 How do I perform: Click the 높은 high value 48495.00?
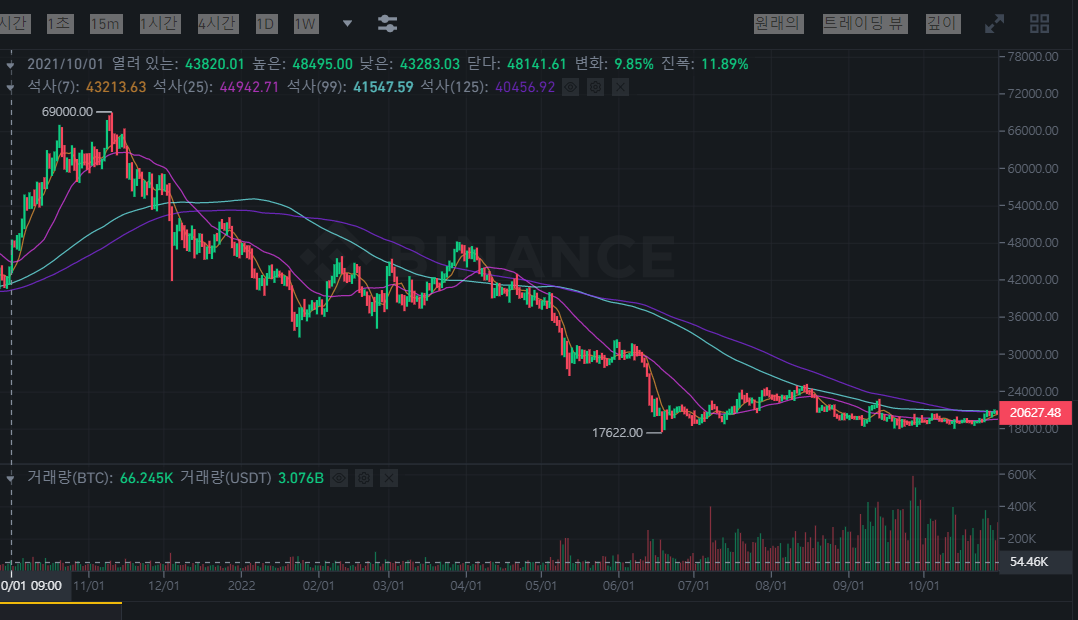[x=322, y=64]
